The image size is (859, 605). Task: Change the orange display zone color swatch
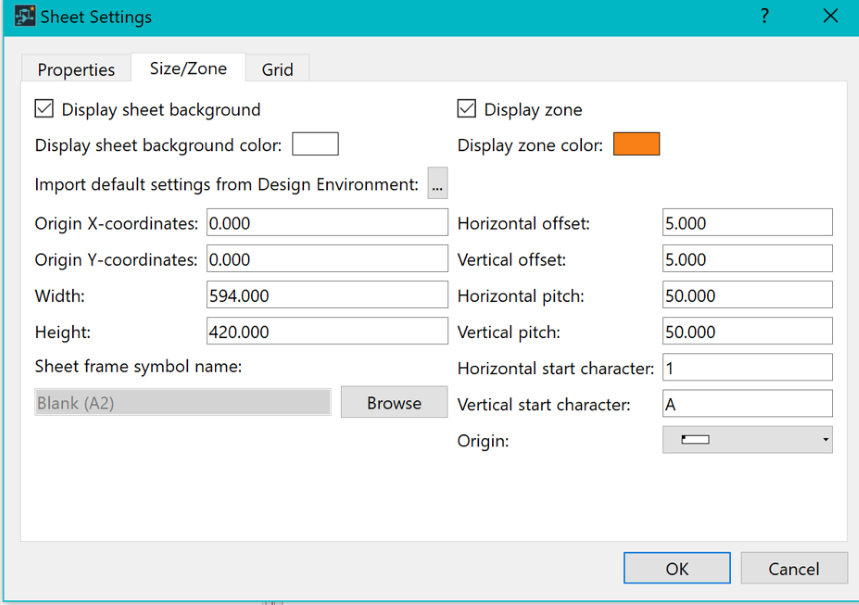tap(636, 144)
